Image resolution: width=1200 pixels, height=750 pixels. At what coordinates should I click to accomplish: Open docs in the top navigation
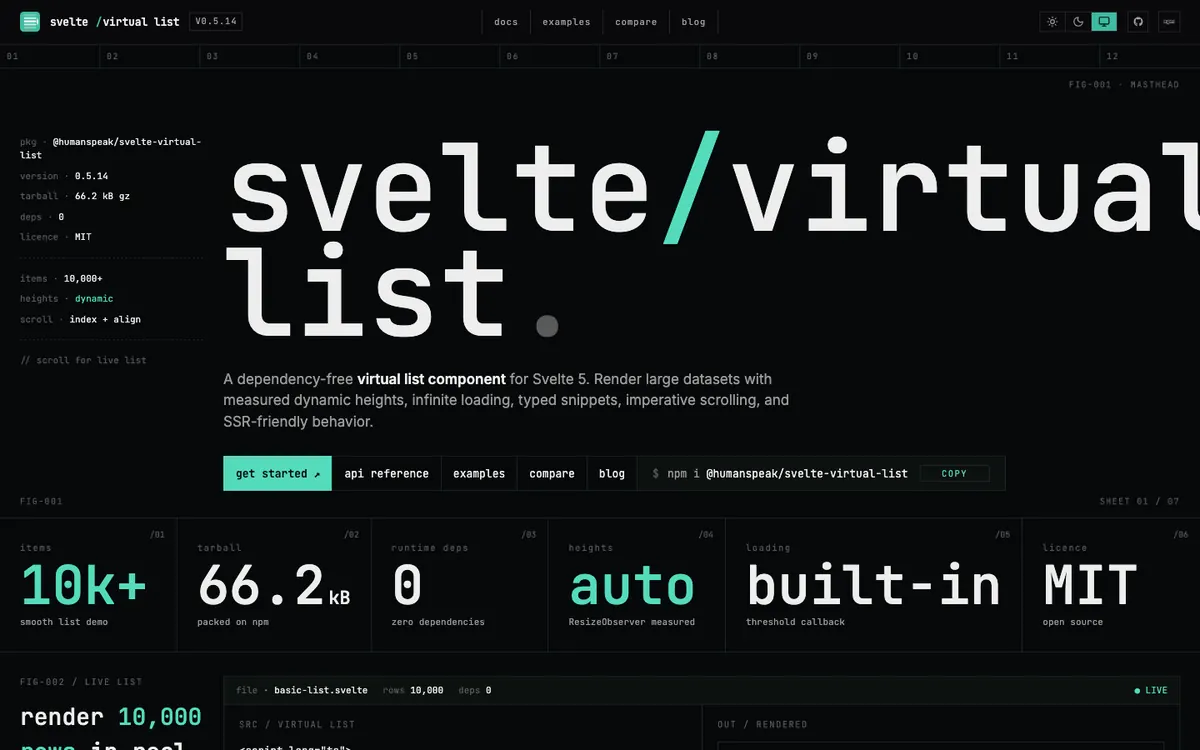pyautogui.click(x=506, y=22)
